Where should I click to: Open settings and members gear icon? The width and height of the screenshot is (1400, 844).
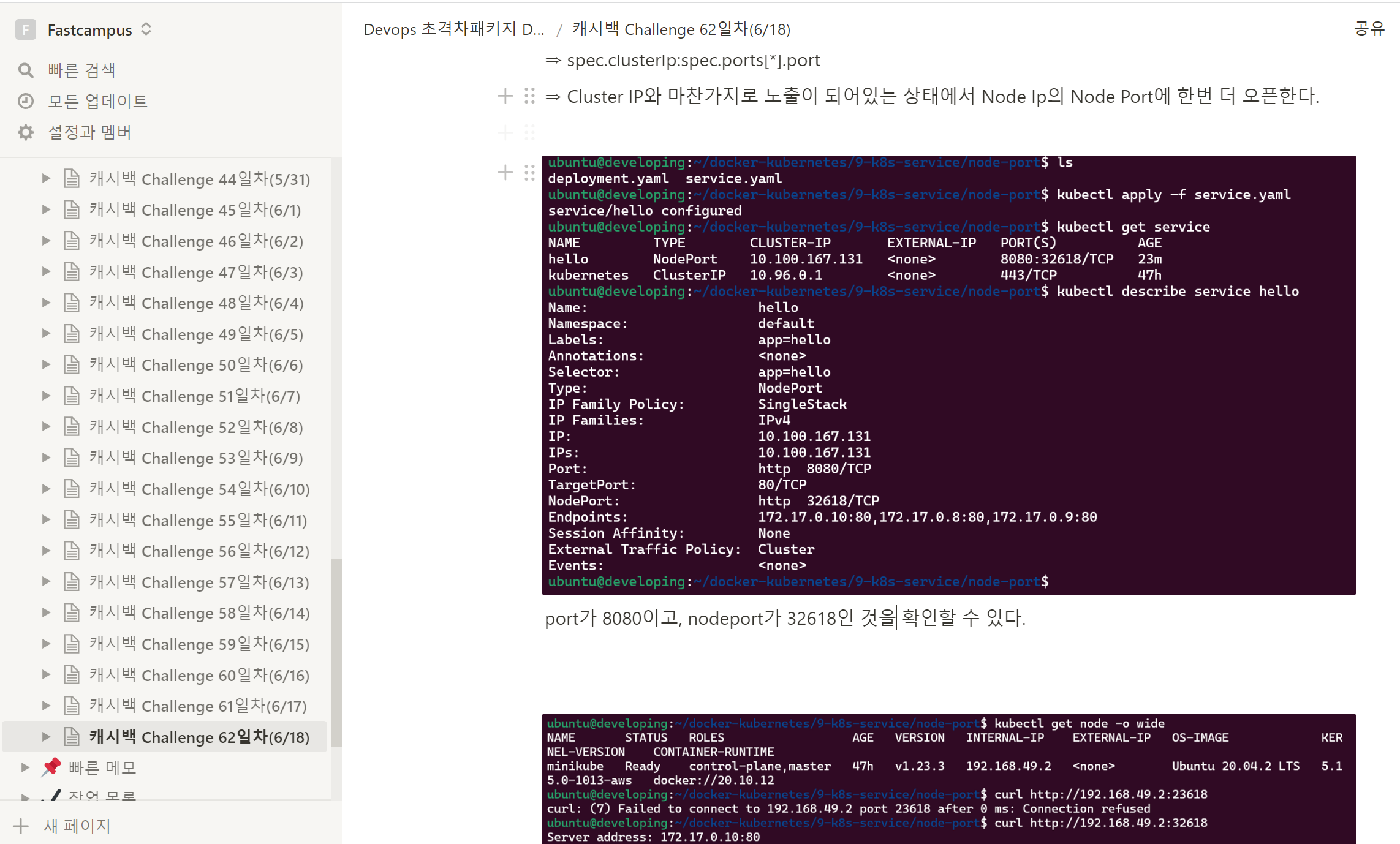tap(25, 132)
